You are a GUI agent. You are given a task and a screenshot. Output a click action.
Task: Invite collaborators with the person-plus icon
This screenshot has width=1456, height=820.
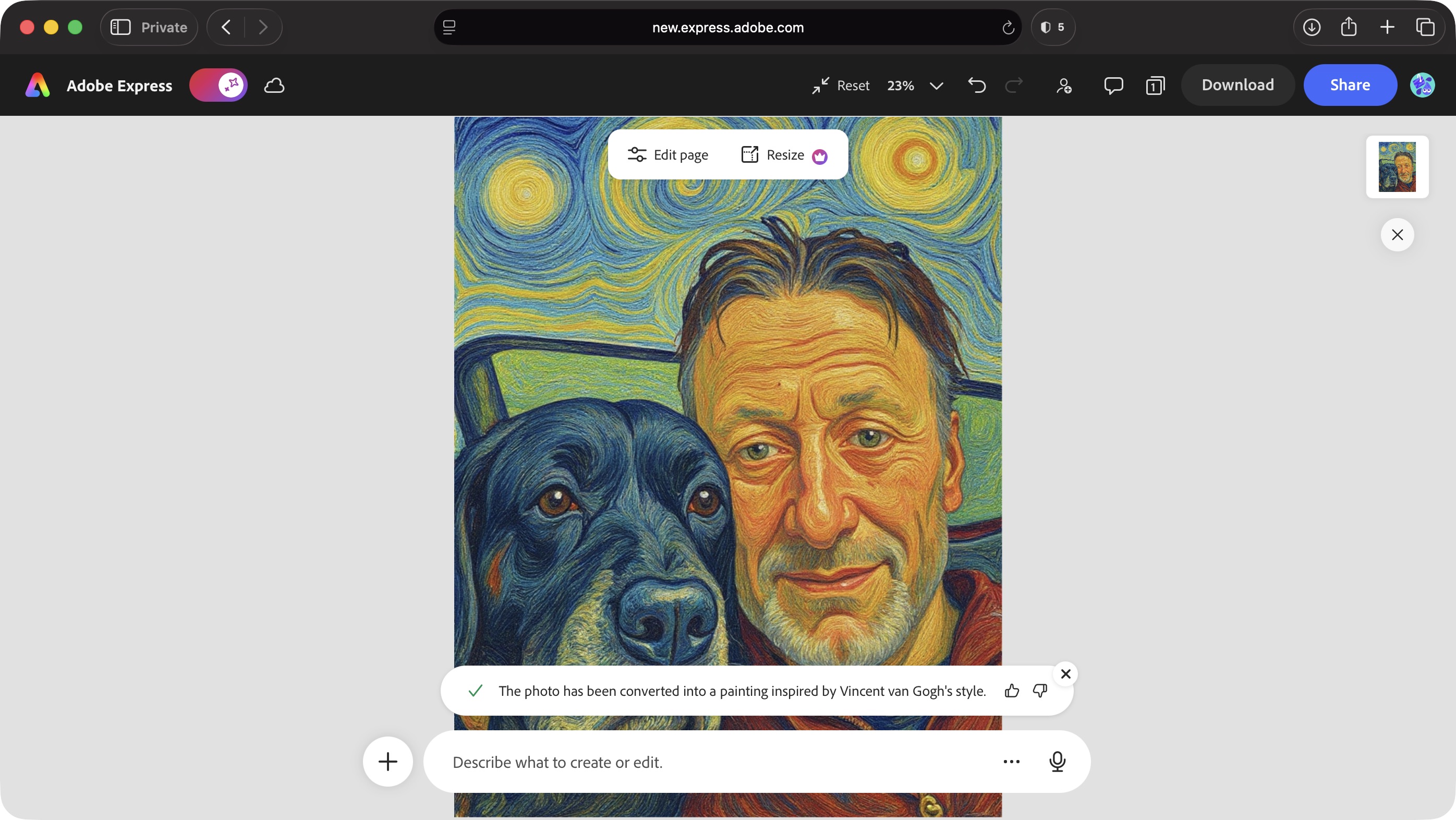coord(1064,86)
